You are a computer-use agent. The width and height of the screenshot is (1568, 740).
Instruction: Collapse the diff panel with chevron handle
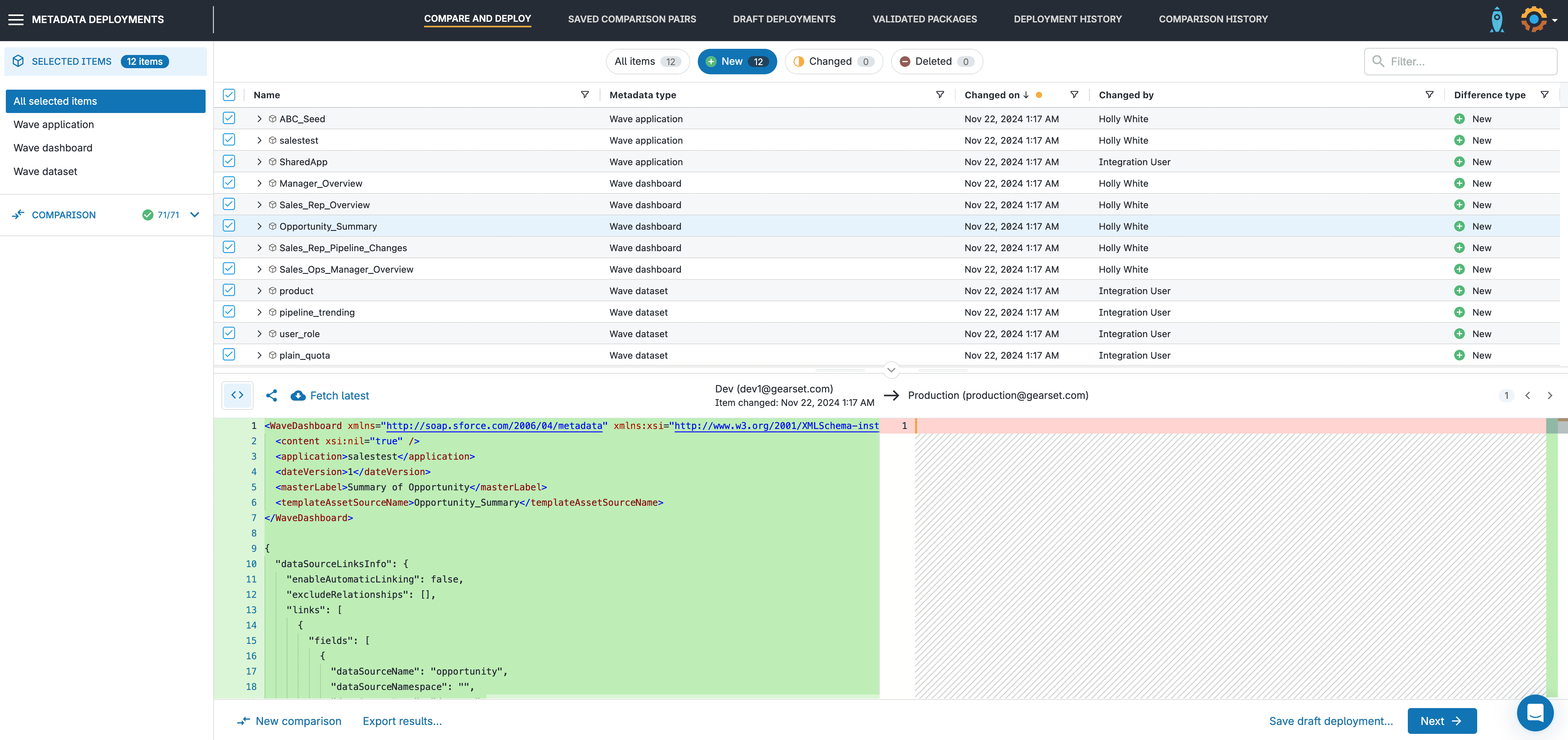[x=891, y=370]
